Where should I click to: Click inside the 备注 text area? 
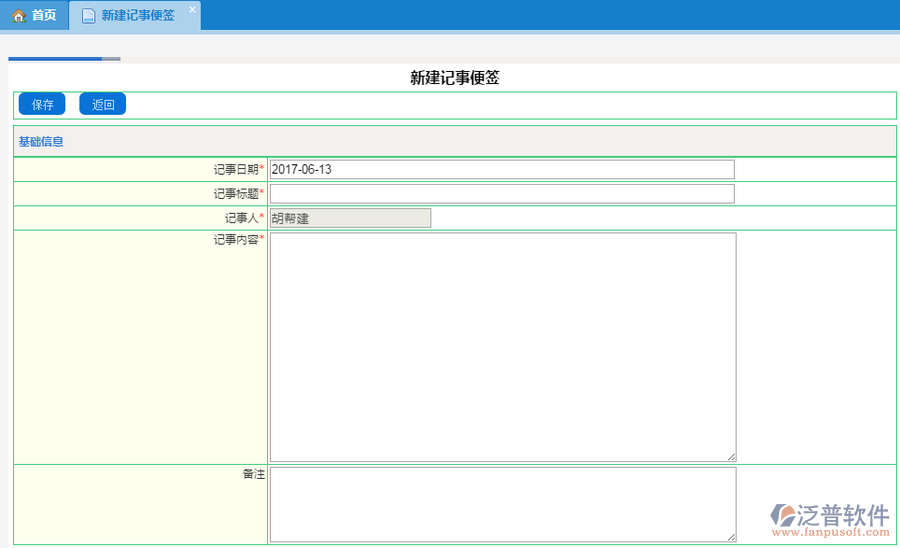tap(502, 505)
